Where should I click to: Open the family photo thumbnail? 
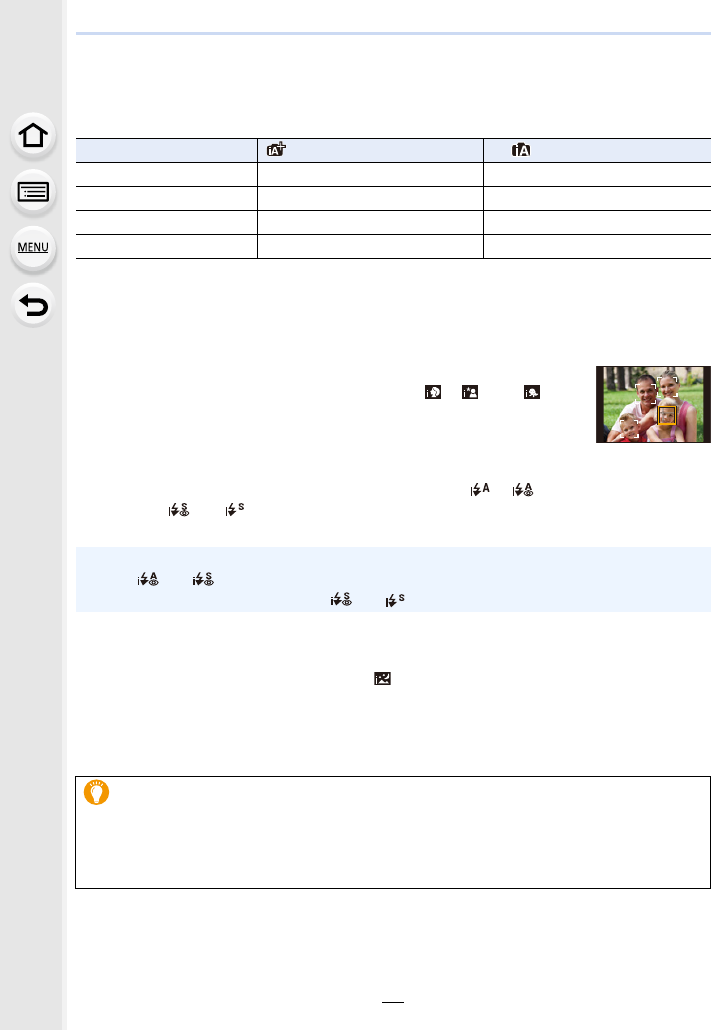(x=653, y=405)
